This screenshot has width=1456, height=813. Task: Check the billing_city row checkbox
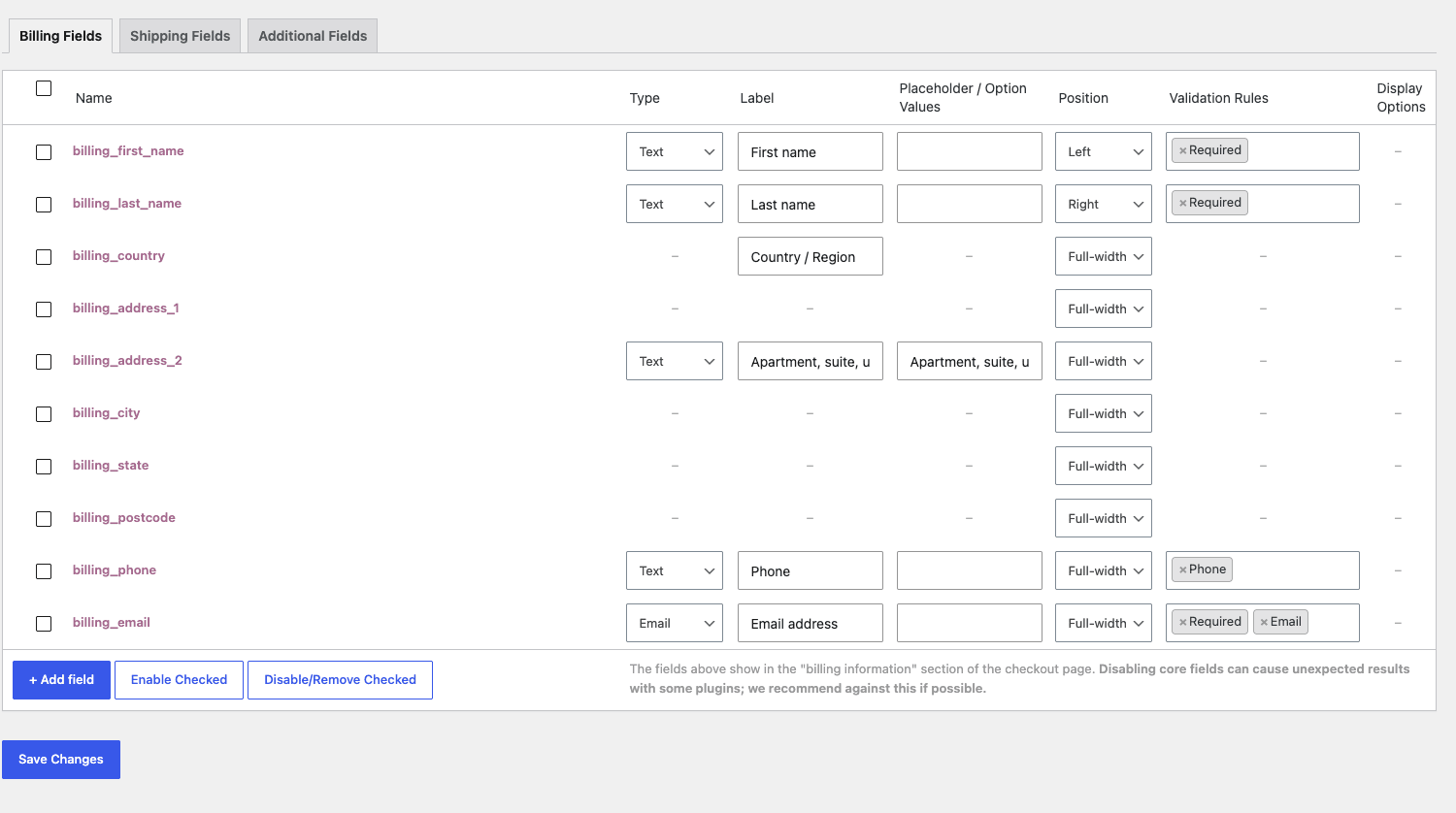[44, 414]
